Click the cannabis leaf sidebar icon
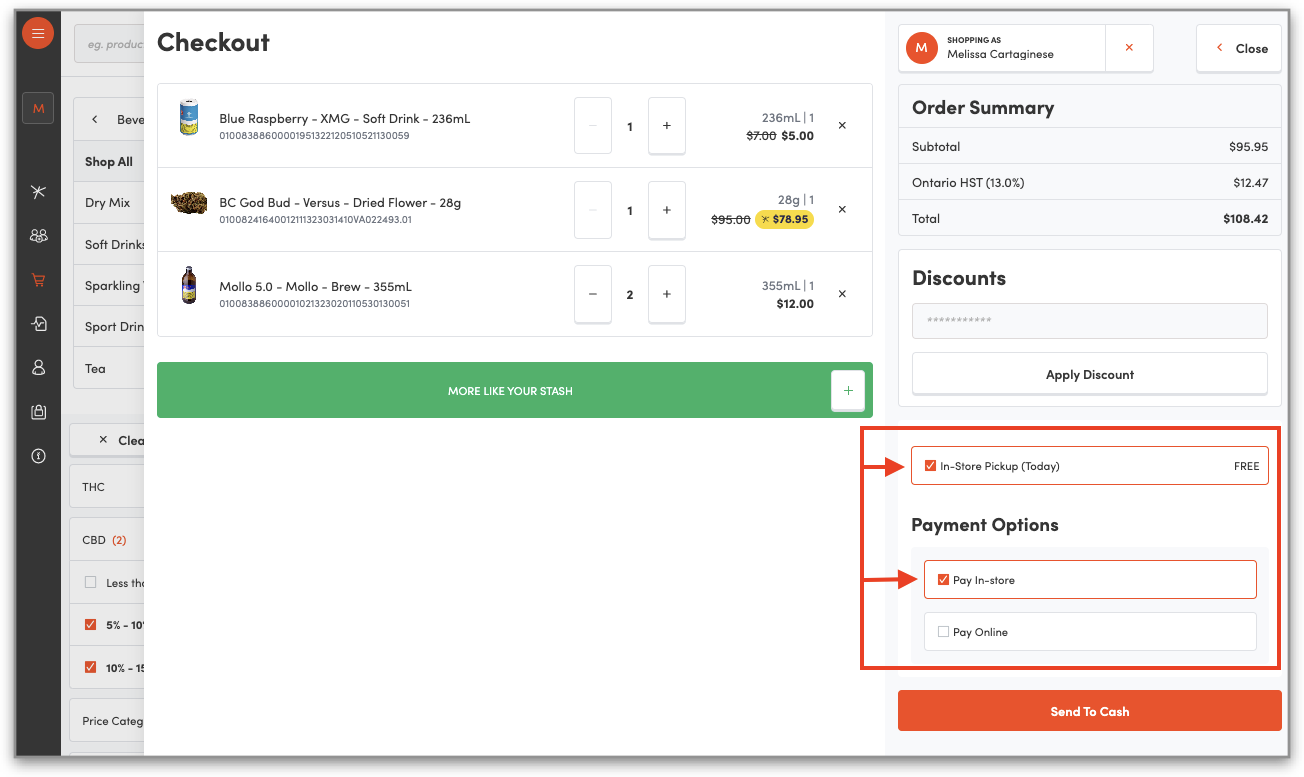The height and width of the screenshot is (777, 1304). [38, 192]
